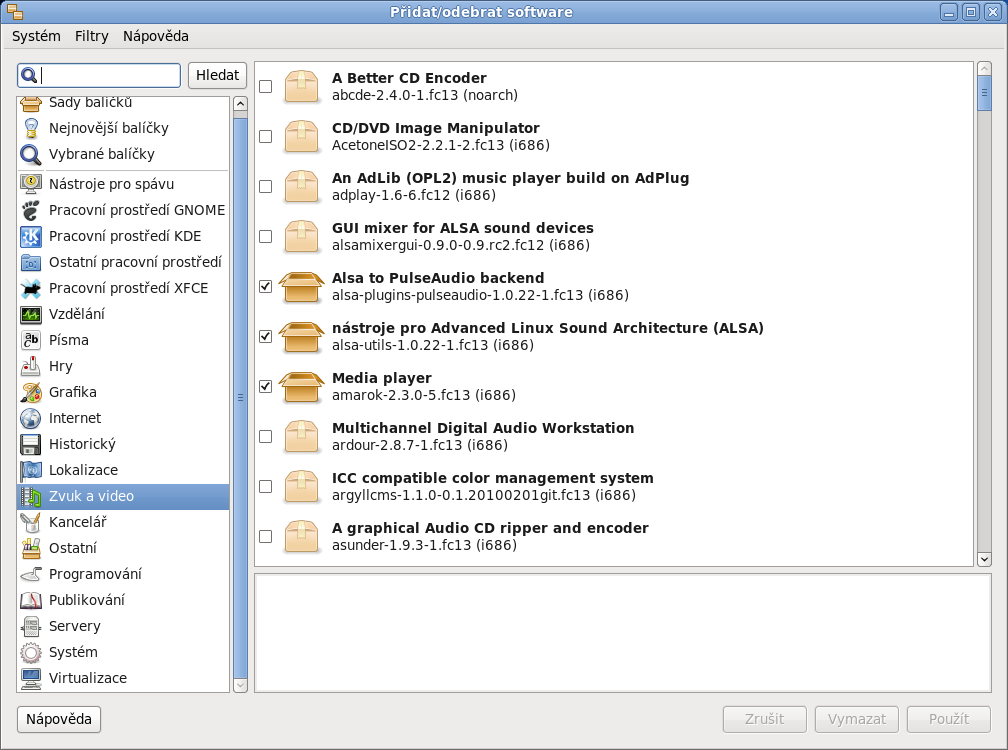
Task: Open the Nápověda menu in menu bar
Action: [x=156, y=36]
